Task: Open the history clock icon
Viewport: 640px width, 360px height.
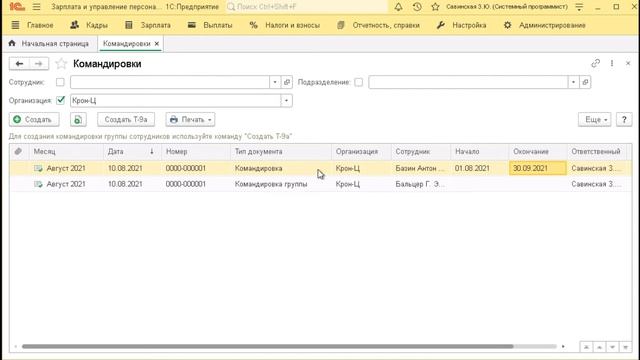Action: (x=417, y=7)
